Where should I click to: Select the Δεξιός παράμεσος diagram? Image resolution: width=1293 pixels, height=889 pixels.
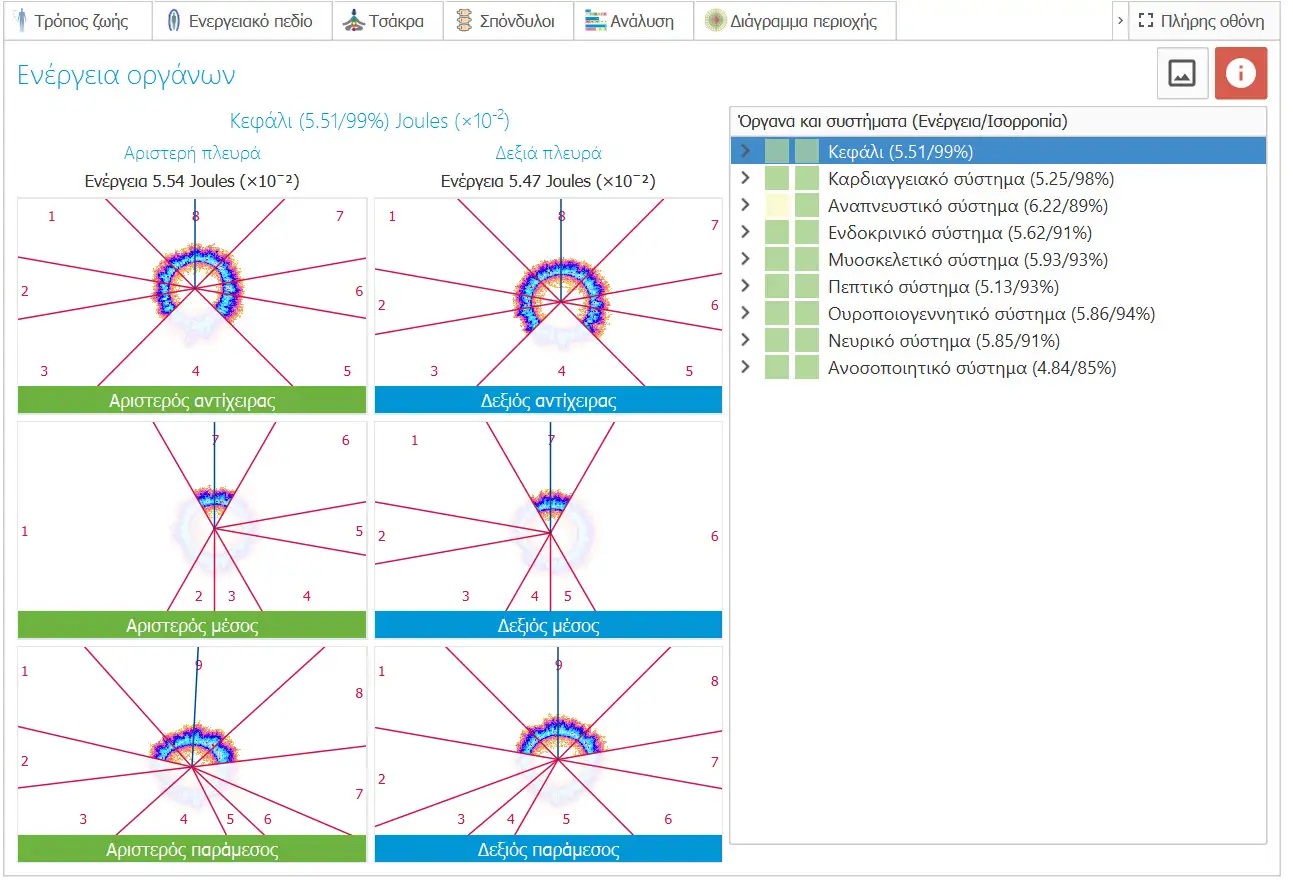click(548, 754)
